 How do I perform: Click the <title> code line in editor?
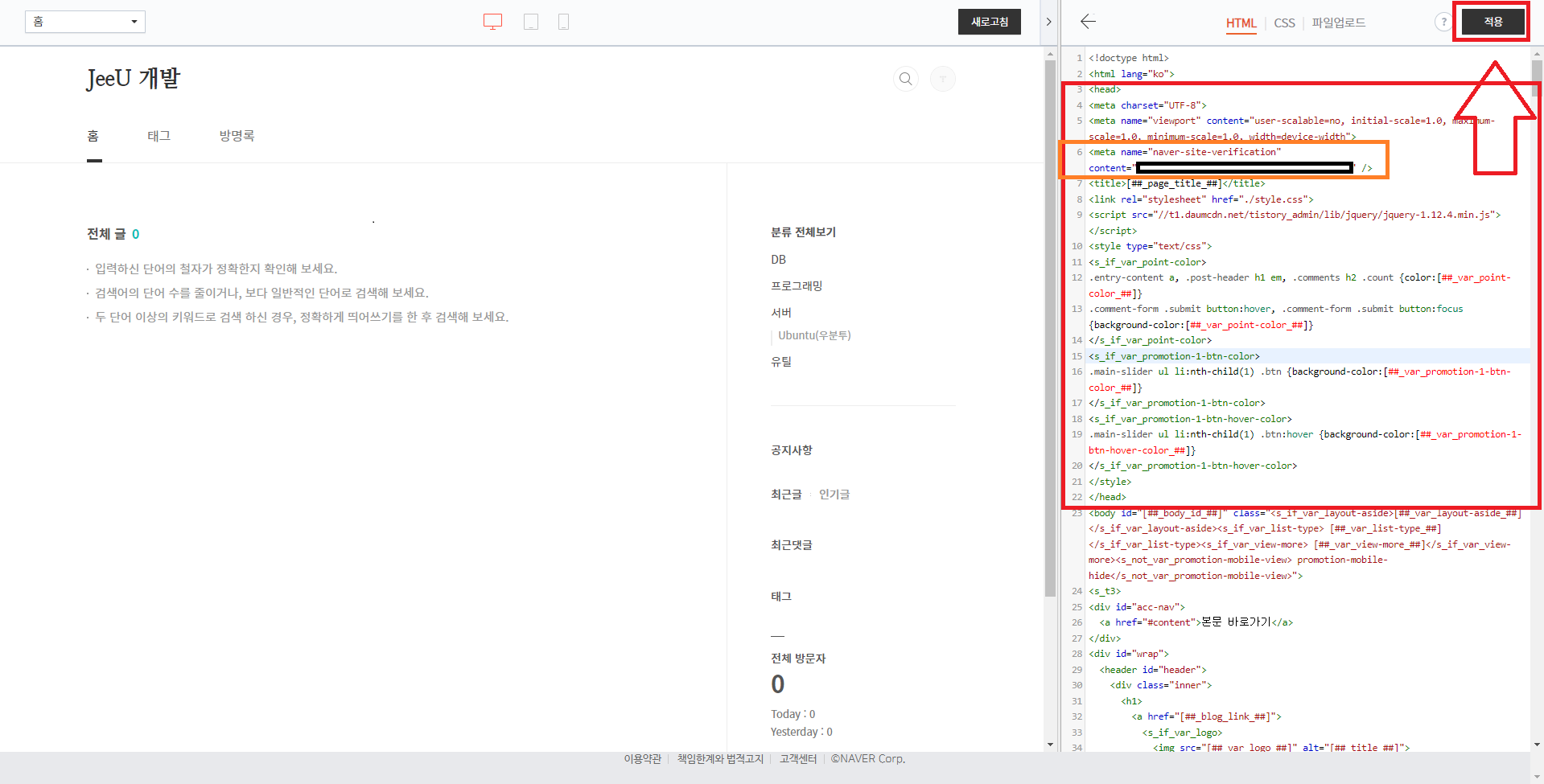pos(1176,183)
